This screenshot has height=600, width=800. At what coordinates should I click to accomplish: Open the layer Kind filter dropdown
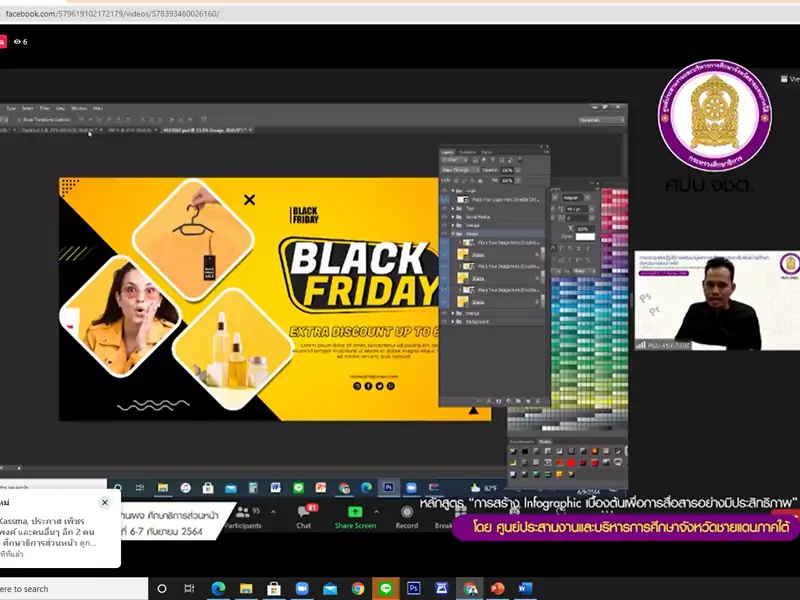456,160
